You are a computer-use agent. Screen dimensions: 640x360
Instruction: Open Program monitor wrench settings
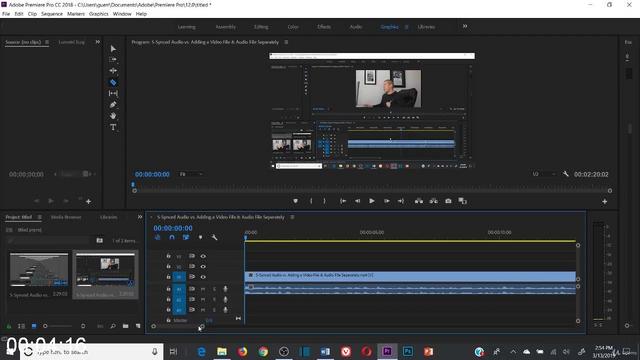point(566,174)
